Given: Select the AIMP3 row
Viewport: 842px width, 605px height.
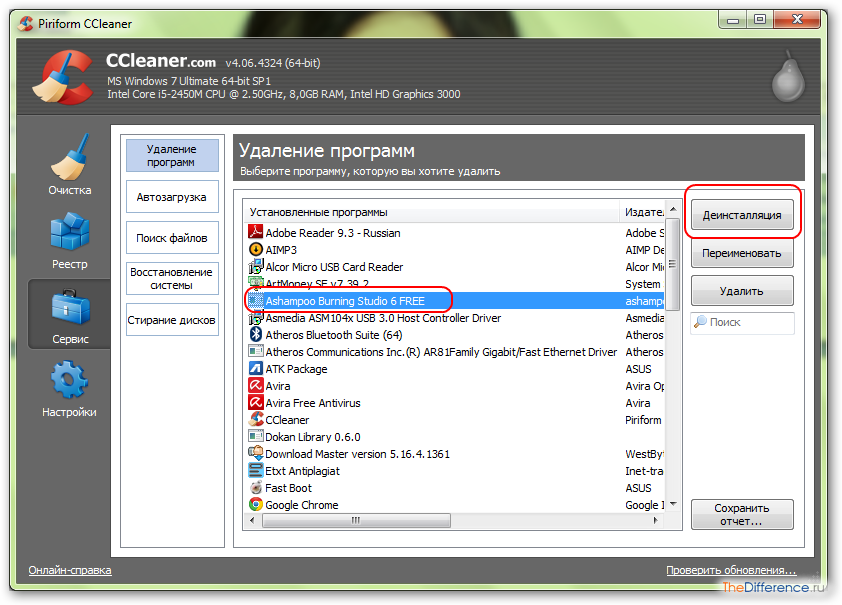Looking at the screenshot, I should coord(455,250).
